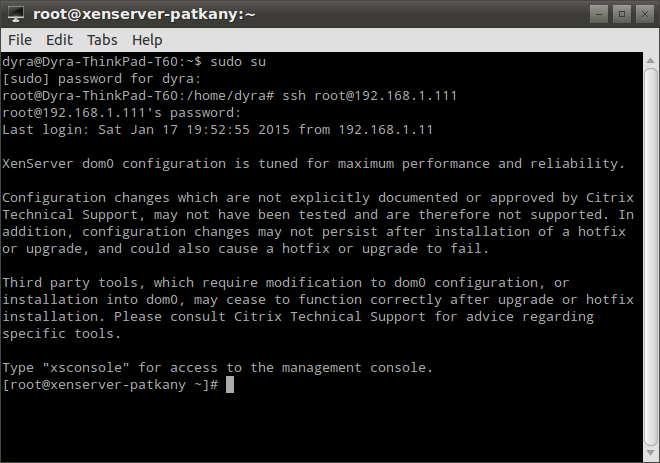The image size is (660, 463).
Task: Open the Help menu
Action: 147,40
